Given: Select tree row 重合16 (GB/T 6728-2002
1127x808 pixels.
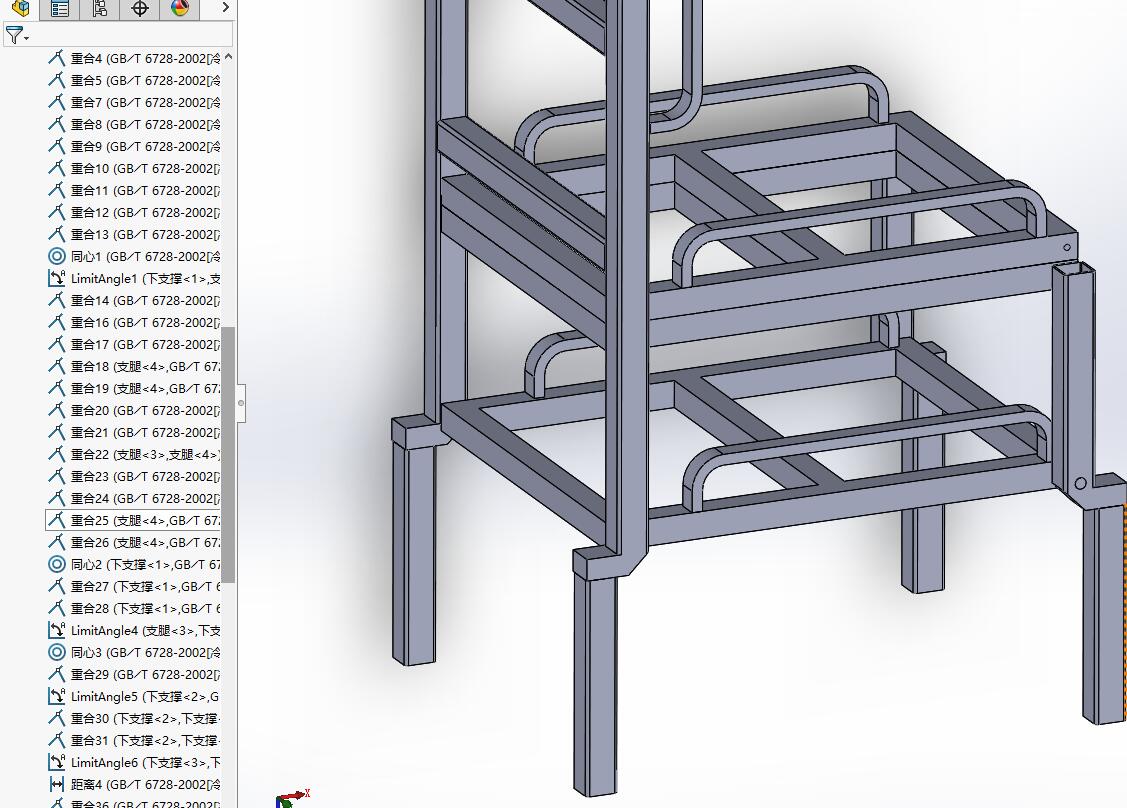Looking at the screenshot, I should click(x=134, y=323).
